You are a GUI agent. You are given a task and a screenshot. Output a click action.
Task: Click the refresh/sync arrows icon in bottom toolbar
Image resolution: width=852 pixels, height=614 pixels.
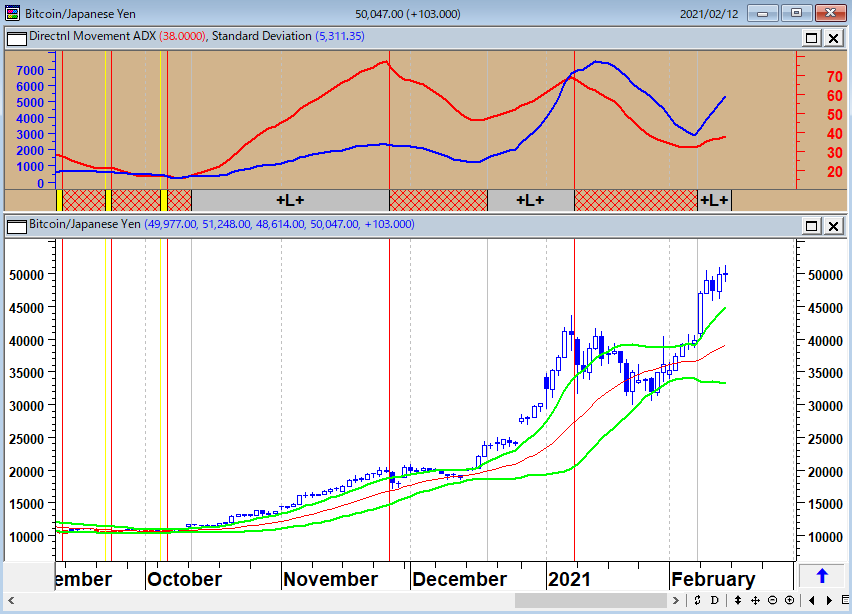coord(697,600)
